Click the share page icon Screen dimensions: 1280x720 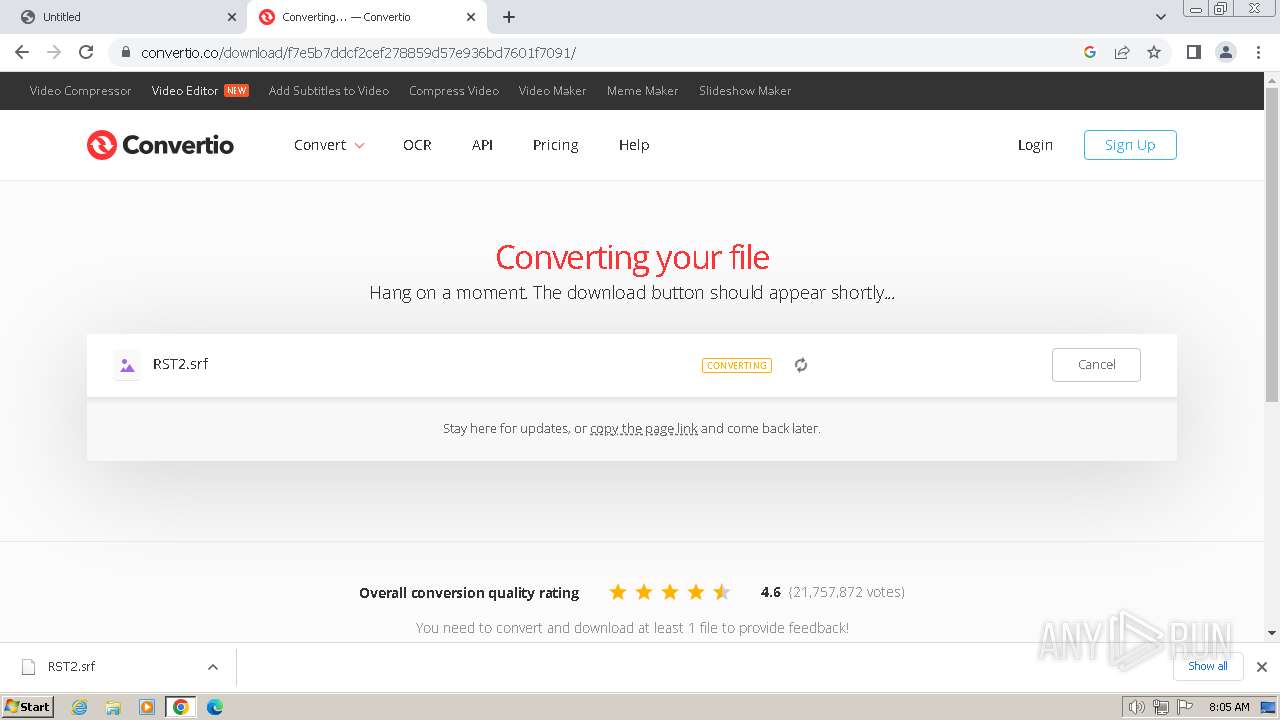point(1122,52)
